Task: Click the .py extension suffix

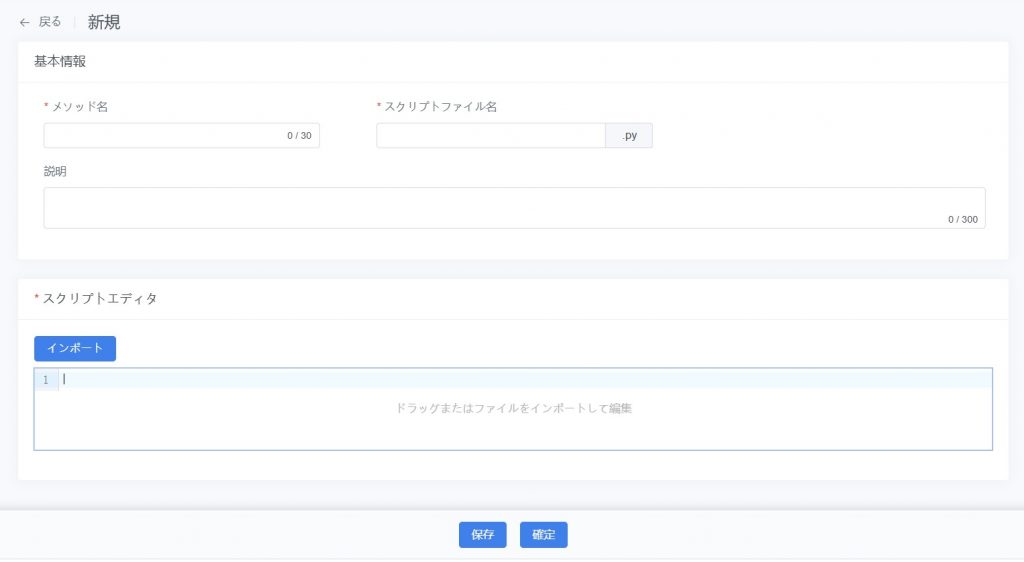Action: [629, 135]
